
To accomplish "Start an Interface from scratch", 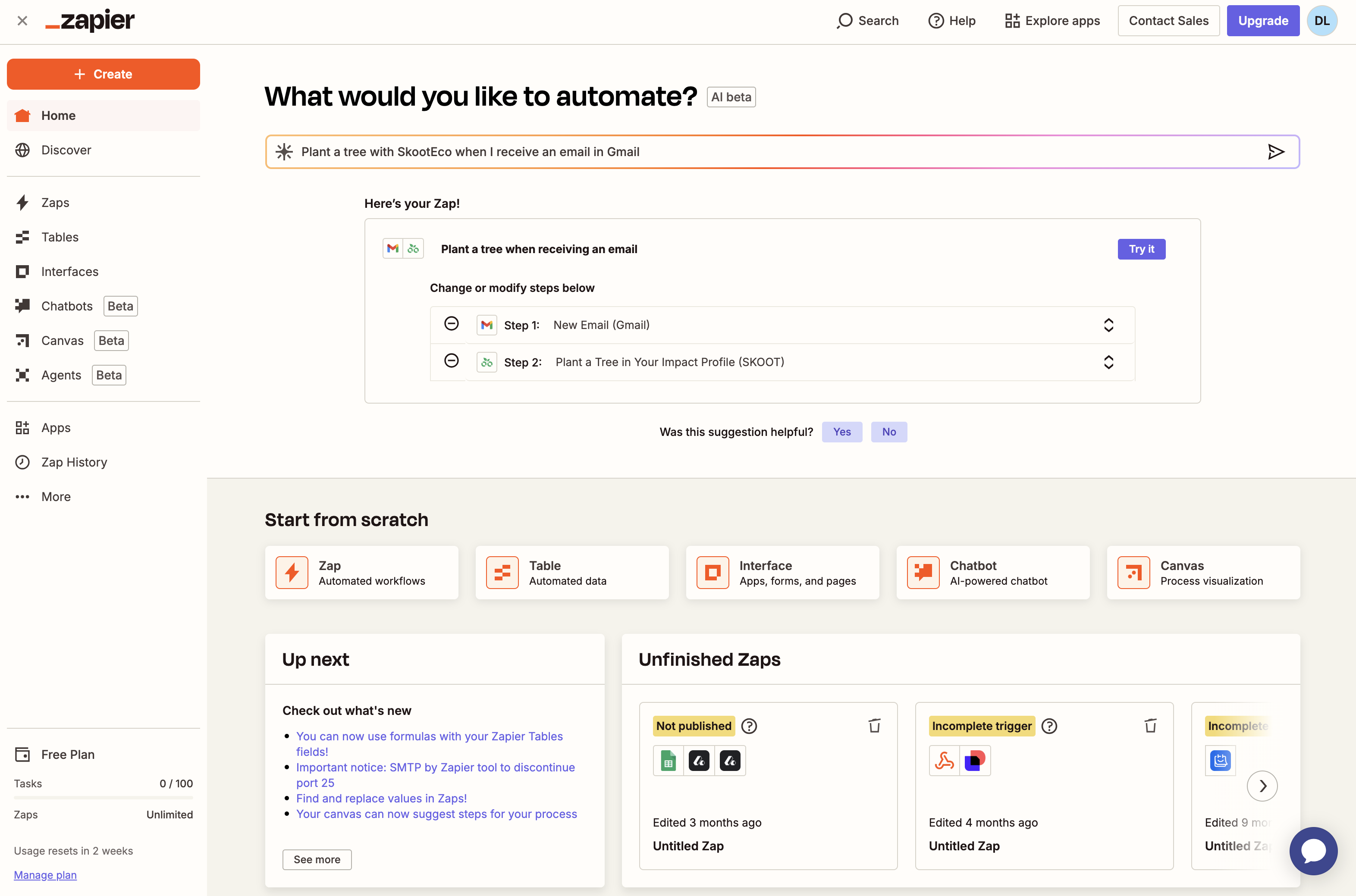I will click(x=782, y=573).
